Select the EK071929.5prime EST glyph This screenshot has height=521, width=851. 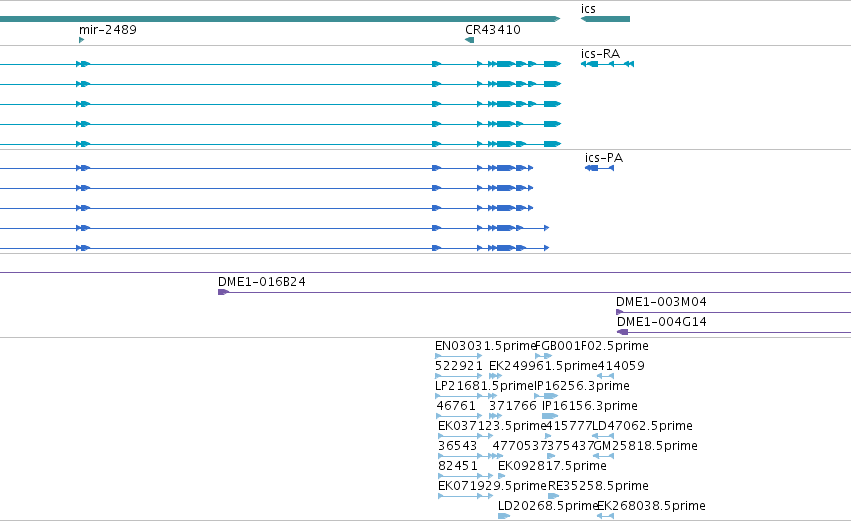(x=465, y=496)
